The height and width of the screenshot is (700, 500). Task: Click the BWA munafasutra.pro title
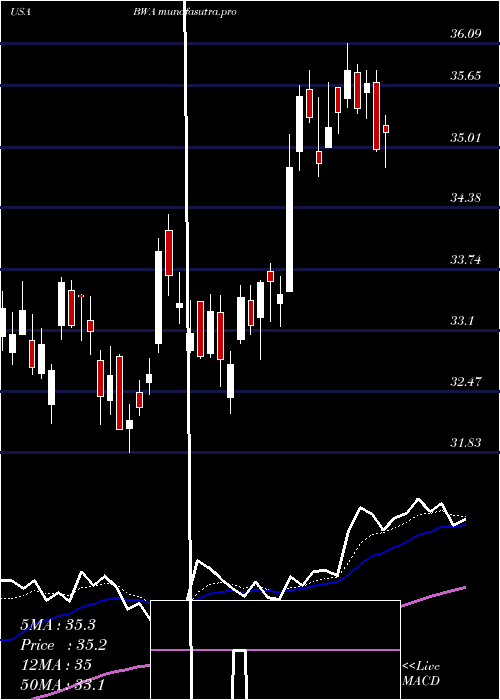(x=184, y=12)
